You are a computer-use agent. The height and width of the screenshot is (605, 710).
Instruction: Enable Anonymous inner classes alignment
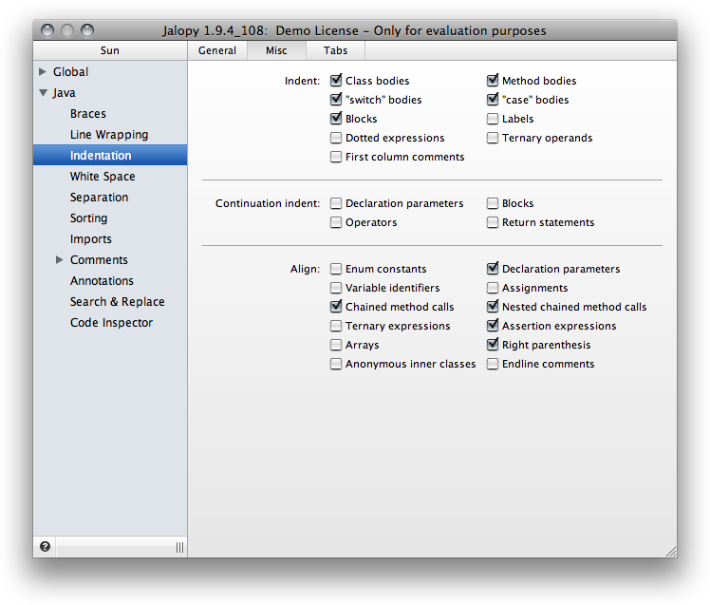pyautogui.click(x=336, y=364)
